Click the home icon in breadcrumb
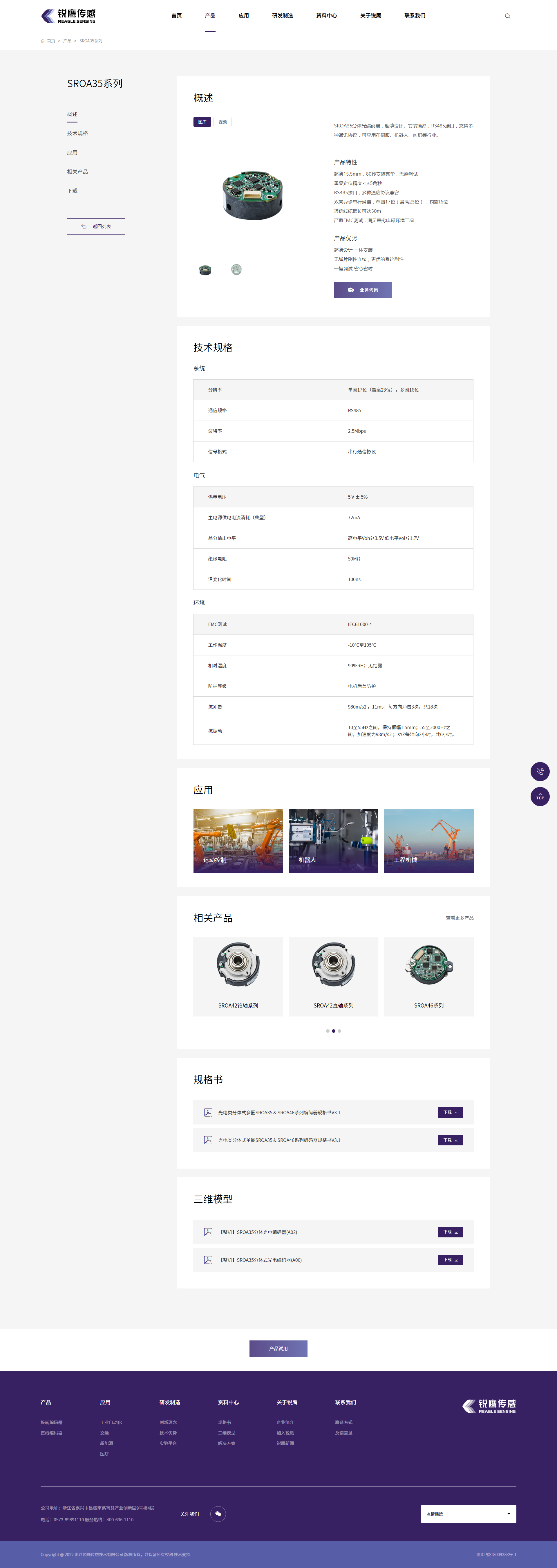The width and height of the screenshot is (557, 1568). coord(43,42)
